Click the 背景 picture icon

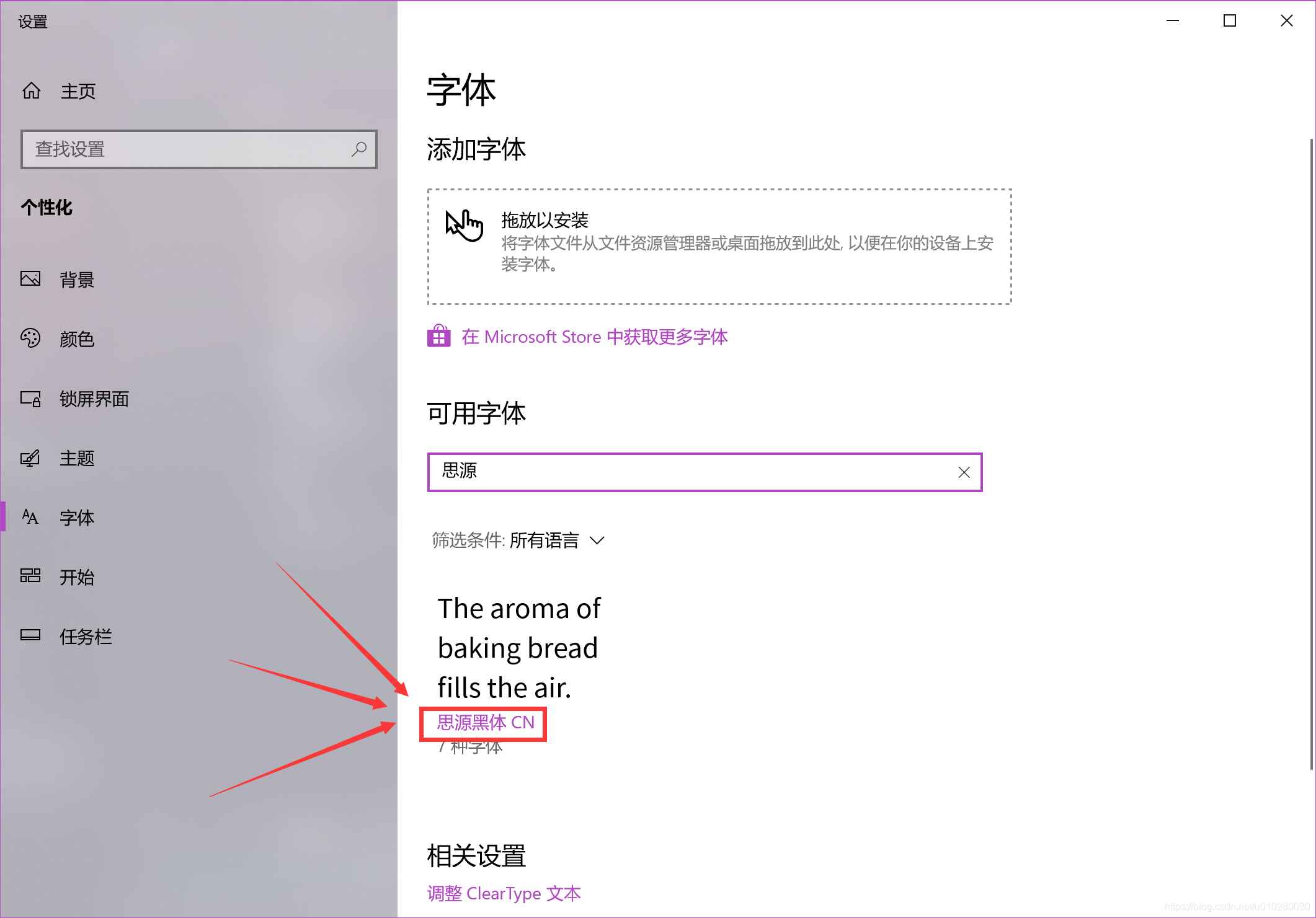coord(30,279)
